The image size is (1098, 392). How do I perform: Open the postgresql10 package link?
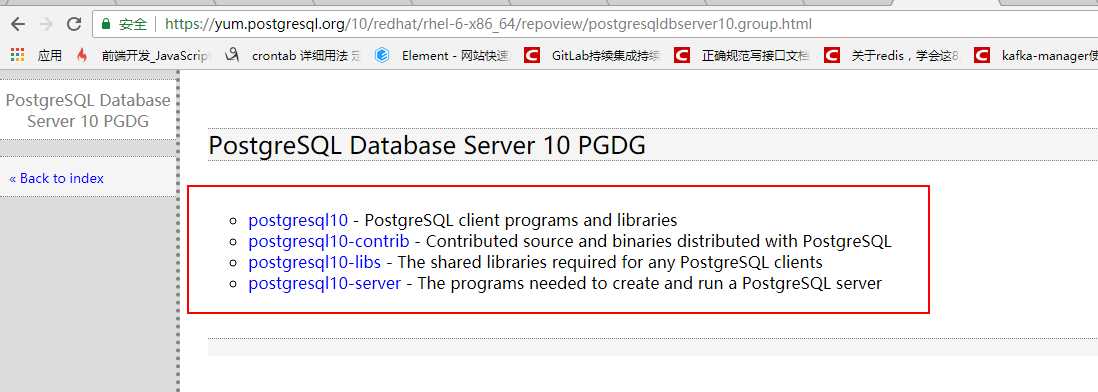click(x=298, y=220)
